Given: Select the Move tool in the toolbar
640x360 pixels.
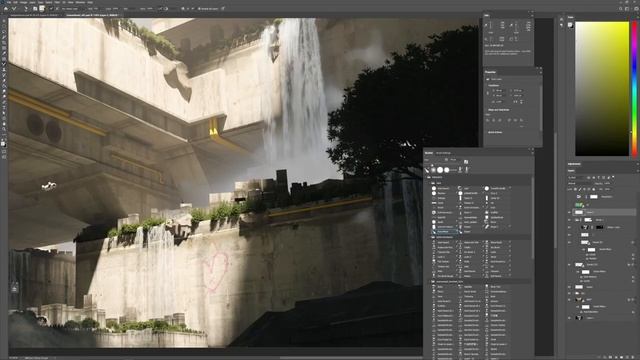Looking at the screenshot, I should (4, 20).
